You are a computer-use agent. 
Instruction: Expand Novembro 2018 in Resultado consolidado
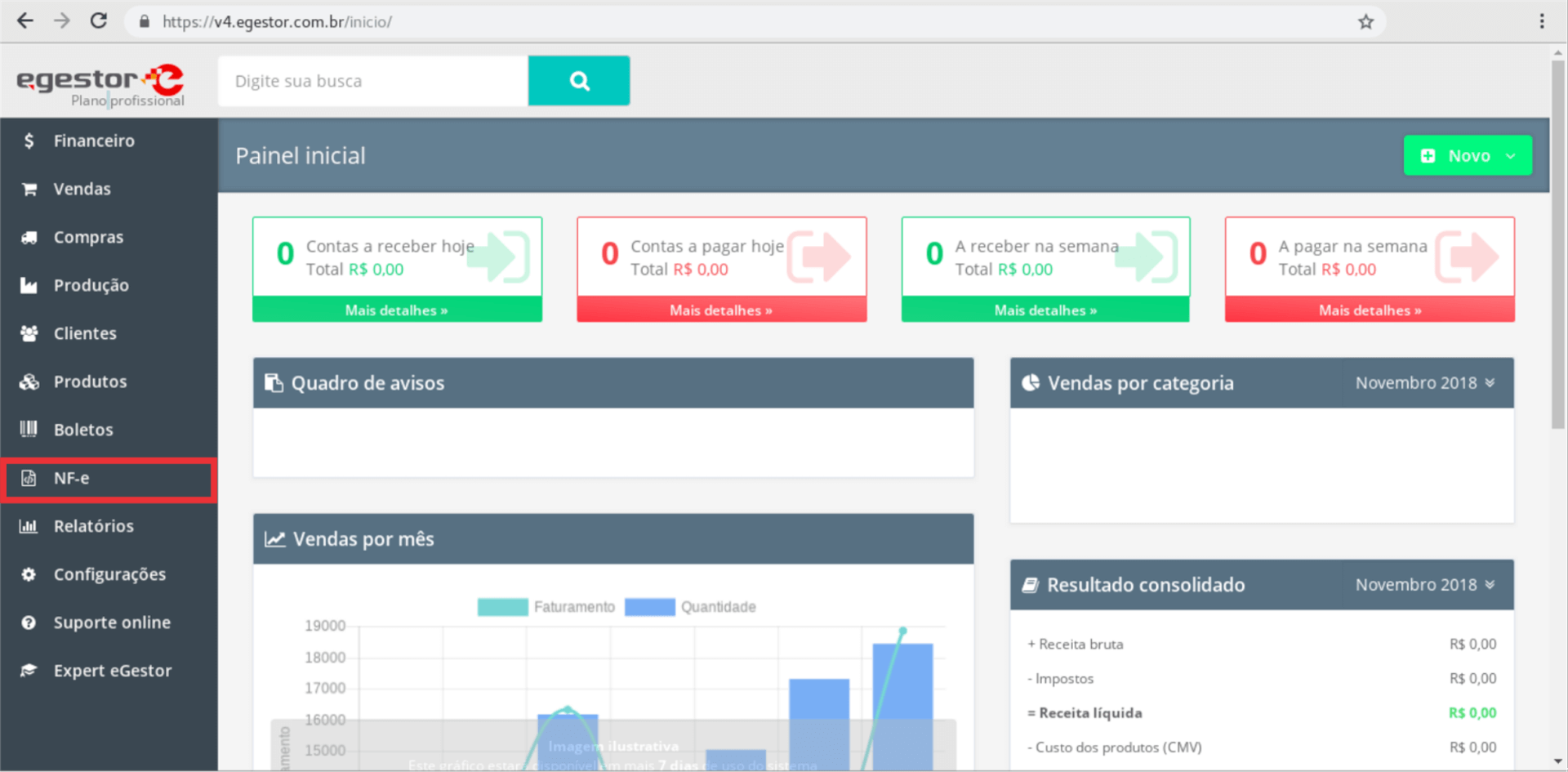[x=1424, y=585]
